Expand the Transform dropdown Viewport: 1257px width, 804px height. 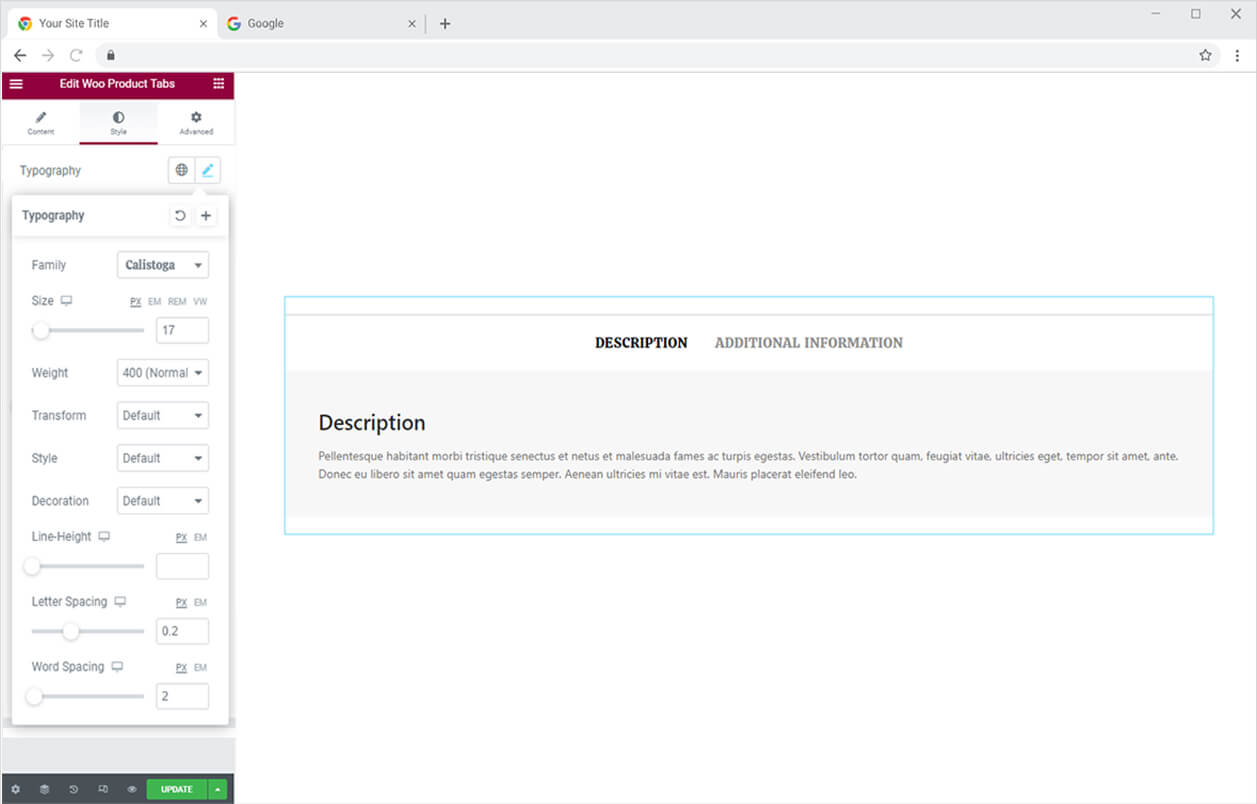point(162,415)
